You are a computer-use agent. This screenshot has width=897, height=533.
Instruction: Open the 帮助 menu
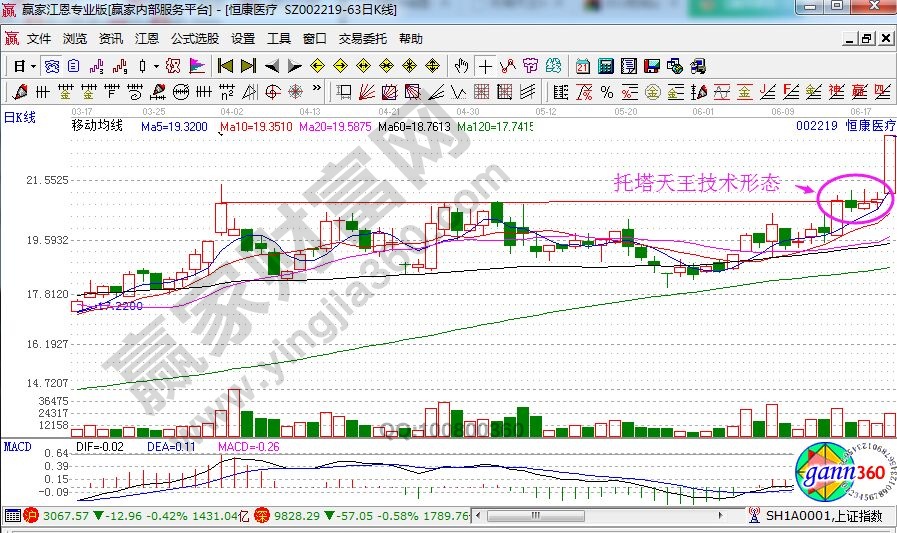(x=411, y=38)
